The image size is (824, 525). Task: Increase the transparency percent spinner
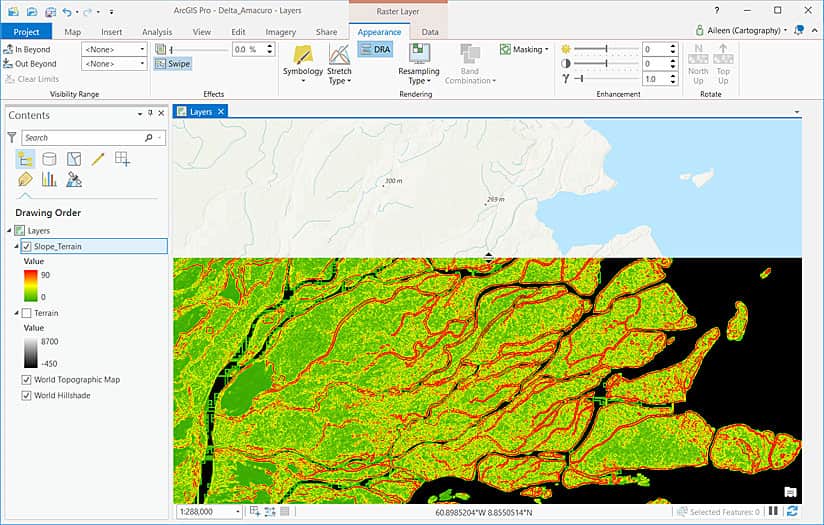point(270,46)
